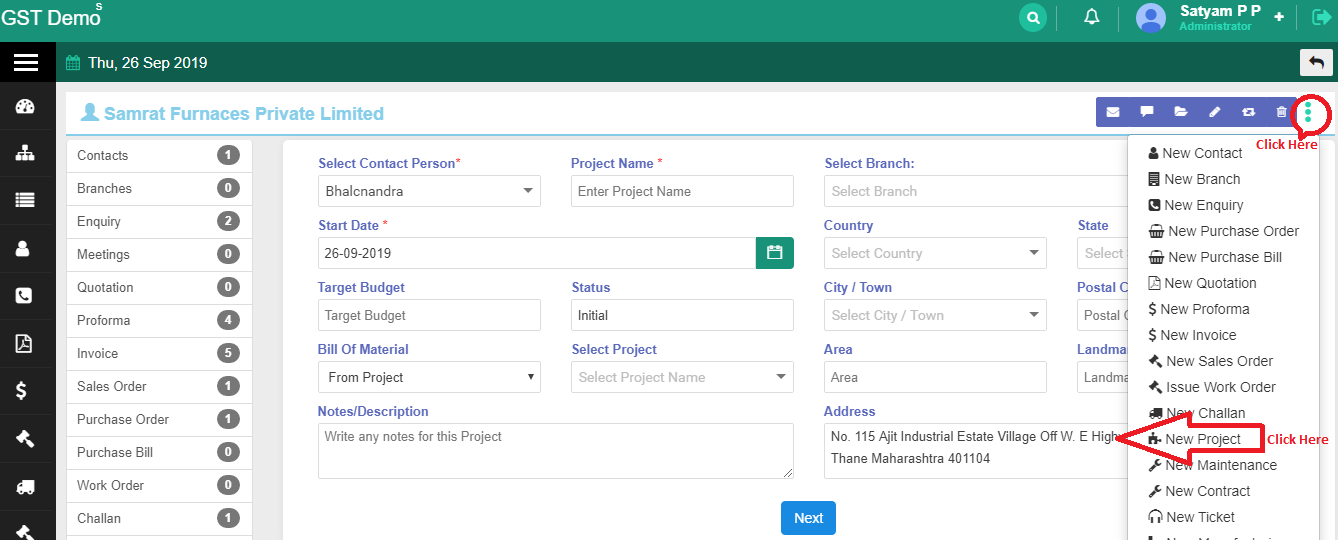Click the Project Name input field
Image resolution: width=1338 pixels, height=540 pixels.
click(682, 191)
